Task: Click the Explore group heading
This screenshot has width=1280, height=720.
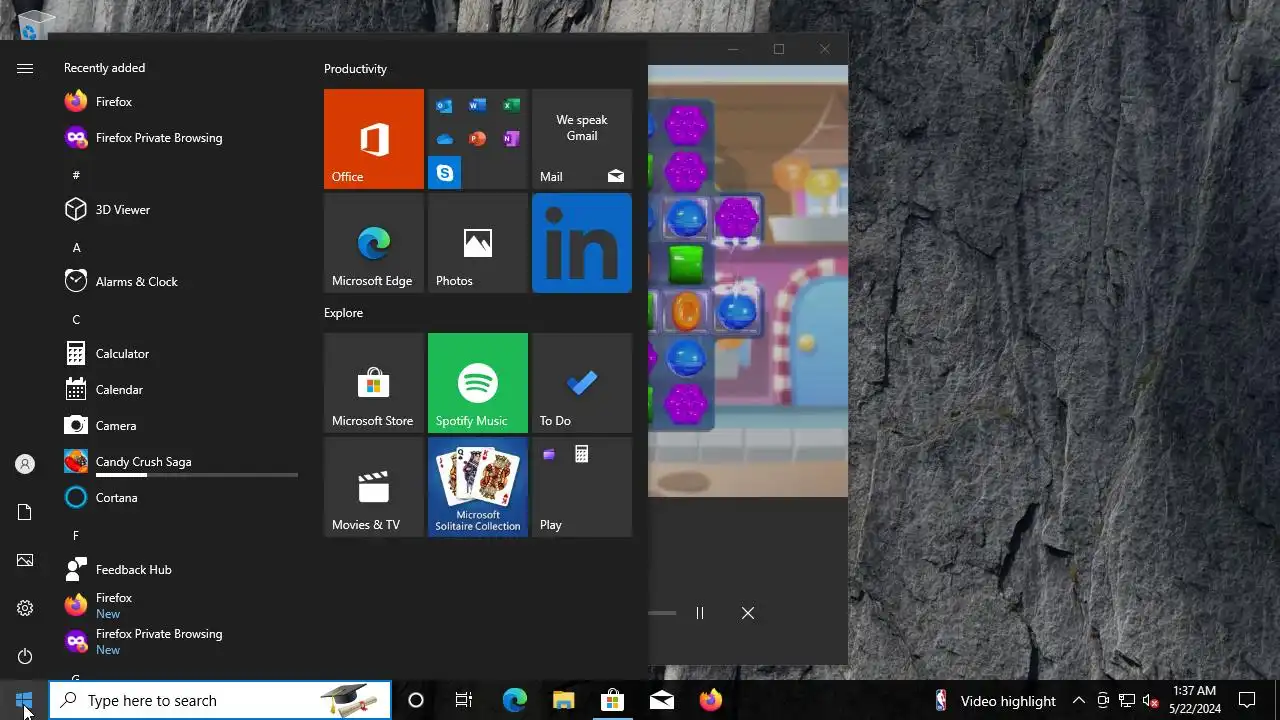Action: click(x=343, y=313)
